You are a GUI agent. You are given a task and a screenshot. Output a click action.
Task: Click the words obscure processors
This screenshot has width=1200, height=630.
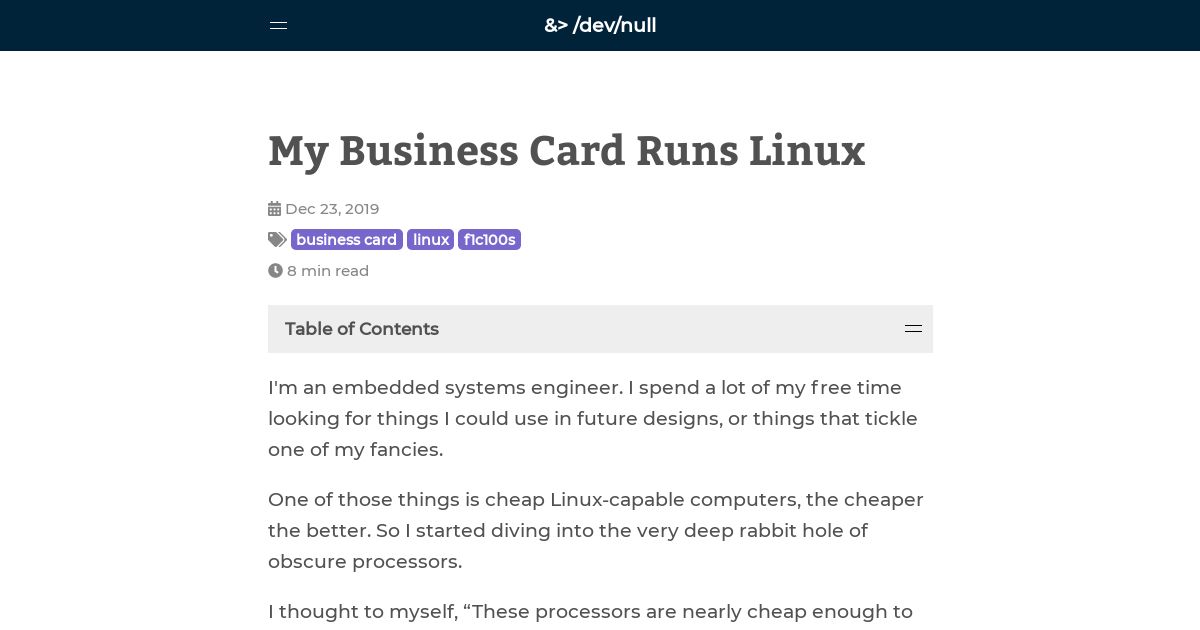365,562
